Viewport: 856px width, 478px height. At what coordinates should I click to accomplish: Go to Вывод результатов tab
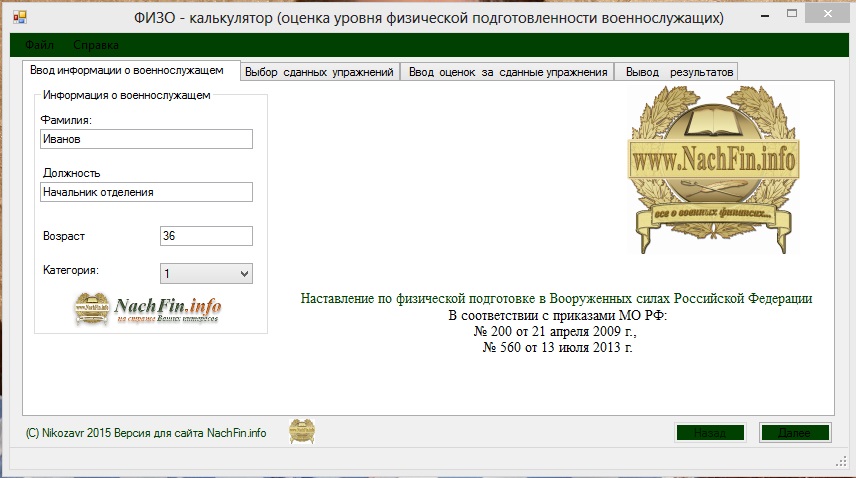676,72
